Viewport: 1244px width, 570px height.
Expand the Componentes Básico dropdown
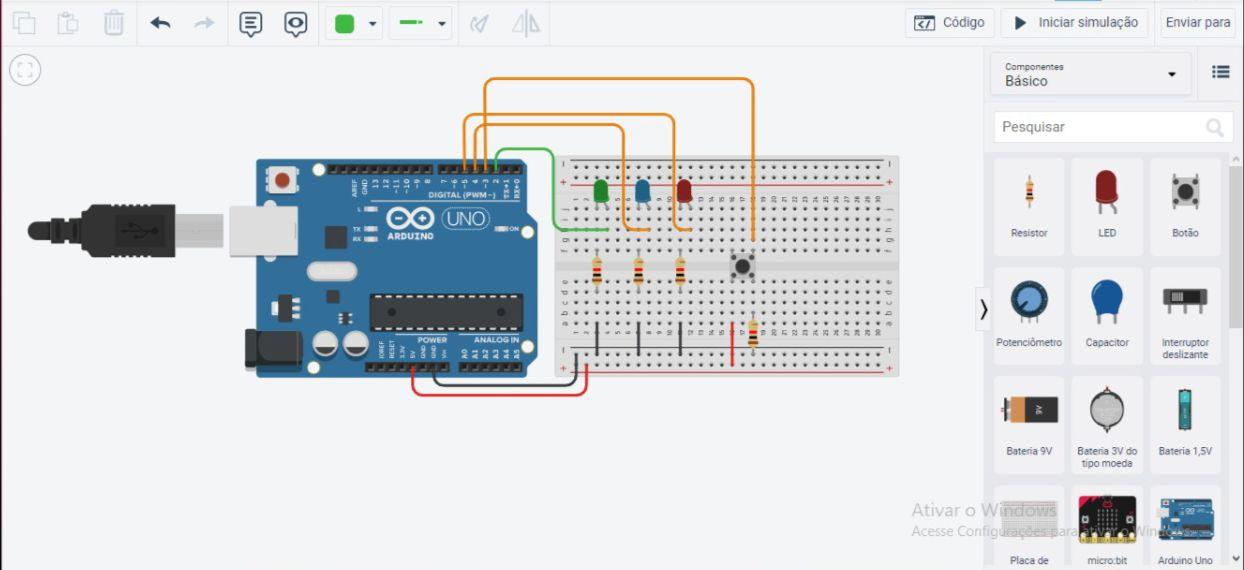click(x=1090, y=74)
